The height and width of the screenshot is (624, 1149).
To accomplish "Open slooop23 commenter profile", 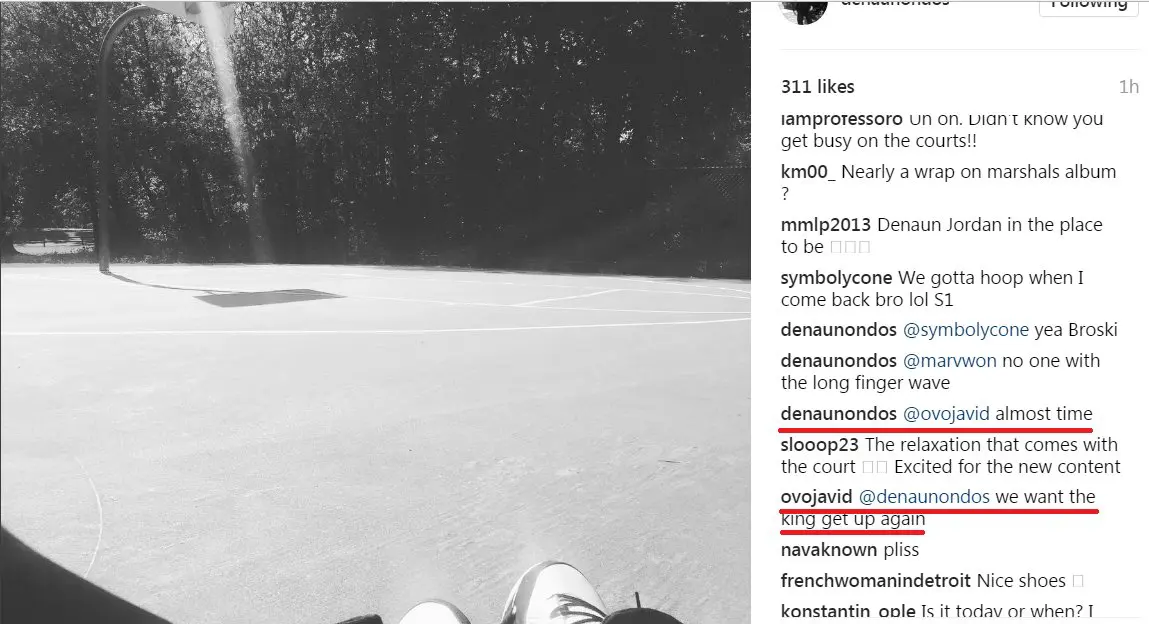I will [x=819, y=445].
